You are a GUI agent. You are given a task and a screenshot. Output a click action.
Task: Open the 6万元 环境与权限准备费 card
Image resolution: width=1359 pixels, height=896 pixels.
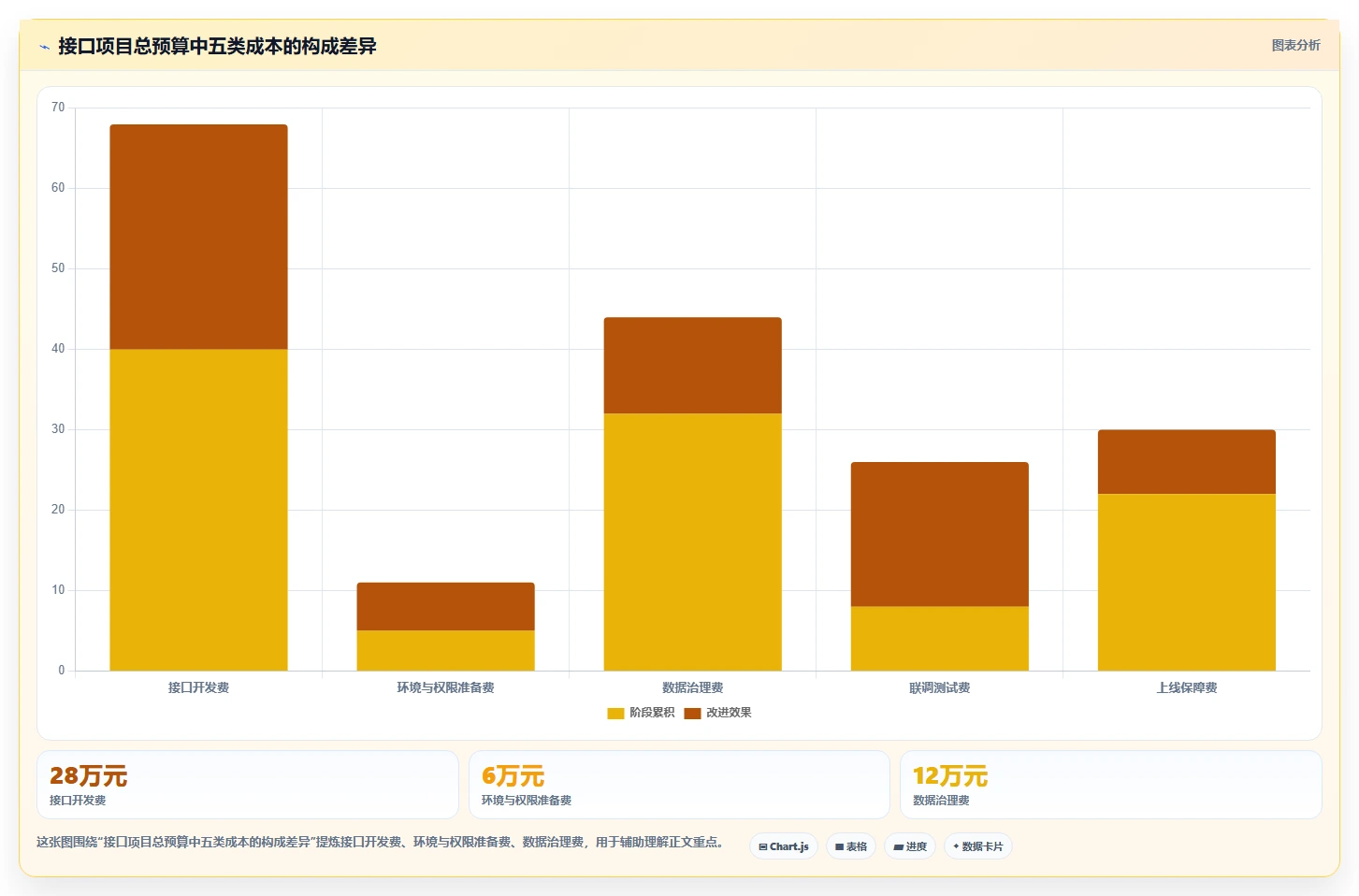coord(679,785)
